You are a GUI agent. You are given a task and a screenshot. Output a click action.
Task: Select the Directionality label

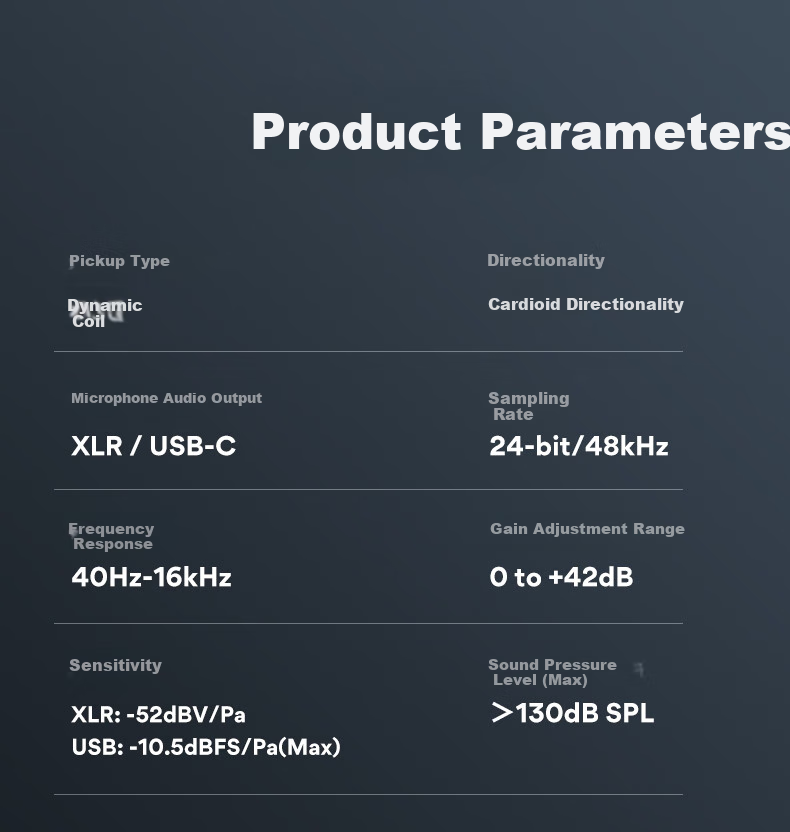(546, 260)
